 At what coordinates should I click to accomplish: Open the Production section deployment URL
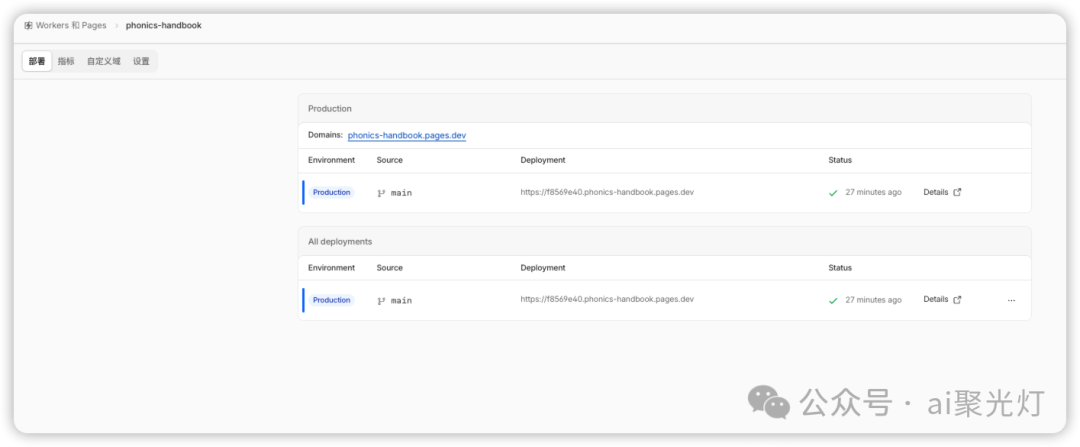pyautogui.click(x=607, y=192)
